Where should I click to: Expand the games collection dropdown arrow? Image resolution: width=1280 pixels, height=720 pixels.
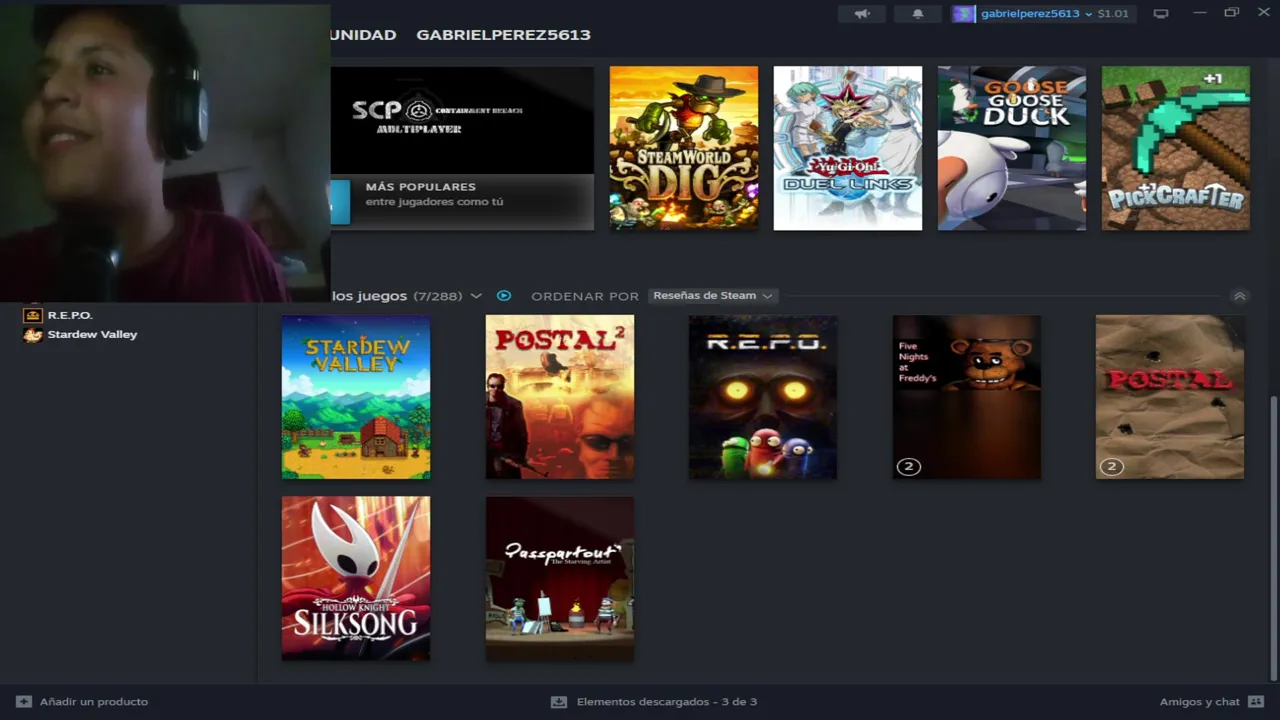pyautogui.click(x=476, y=296)
